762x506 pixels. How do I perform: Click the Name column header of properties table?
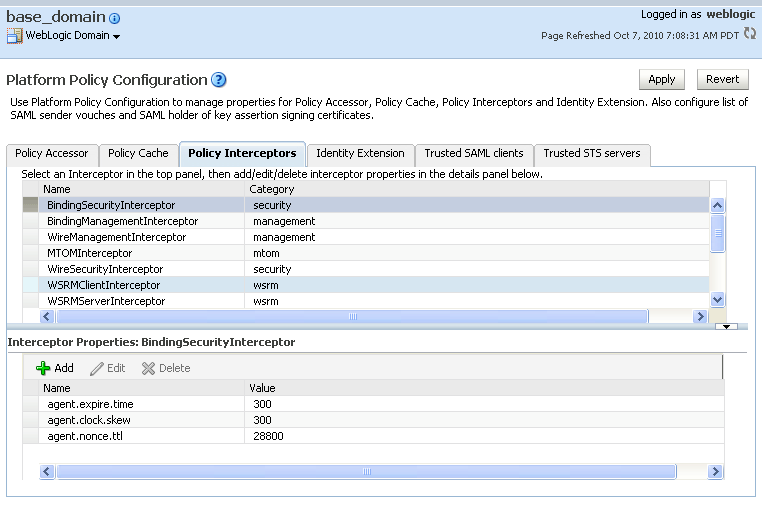coord(141,388)
